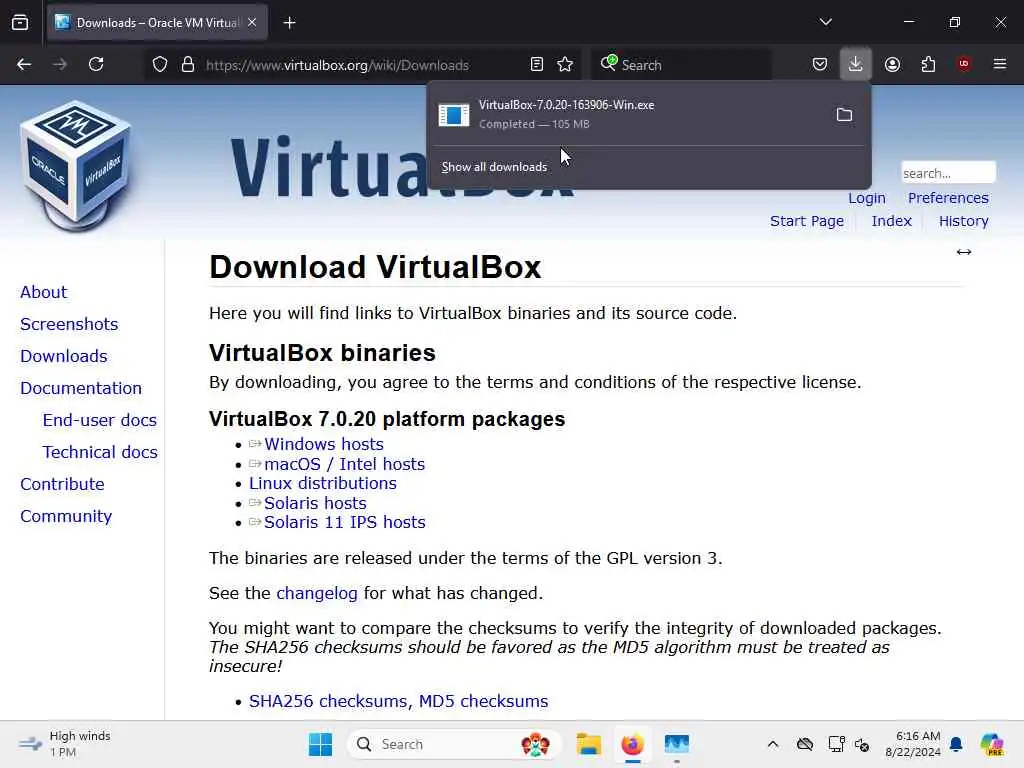
Task: Open the downloaded VirtualBox-7.0.20-163906-Win.exe entry
Action: 627,114
